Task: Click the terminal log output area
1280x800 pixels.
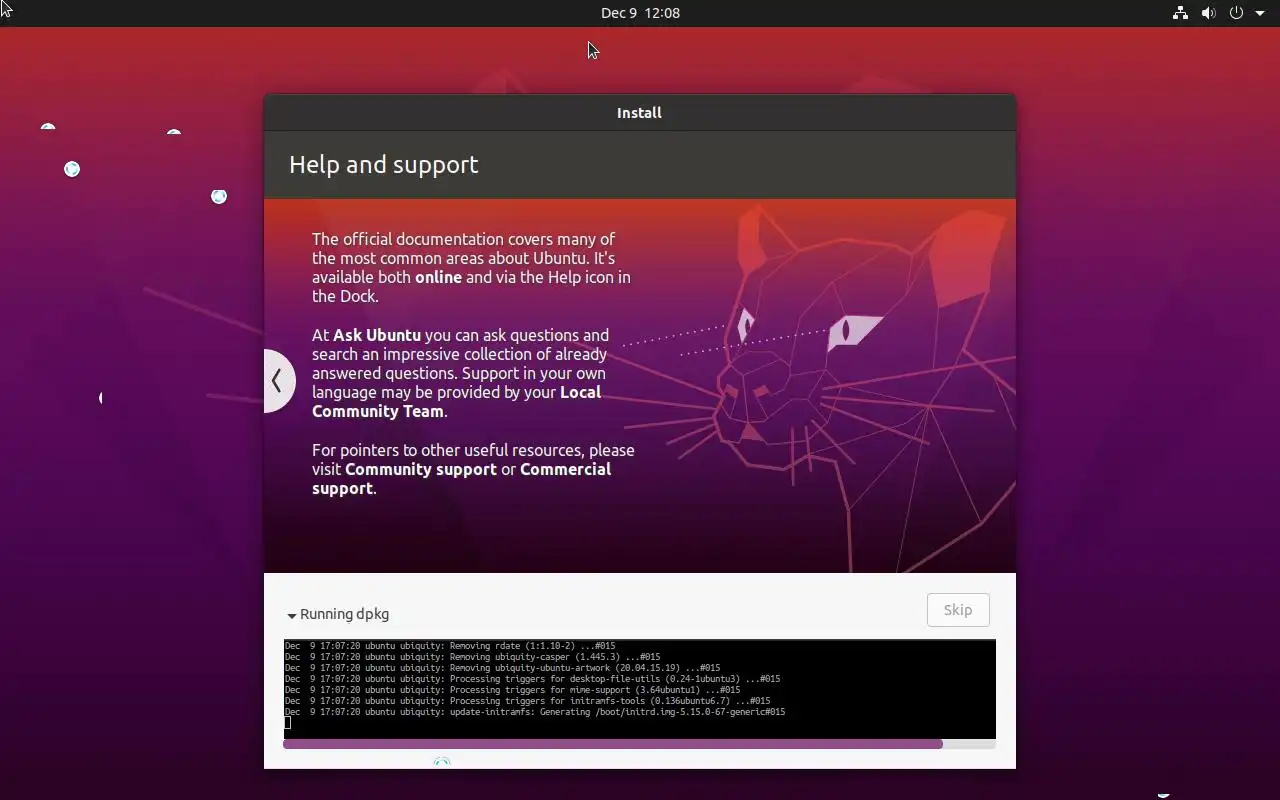Action: click(639, 689)
